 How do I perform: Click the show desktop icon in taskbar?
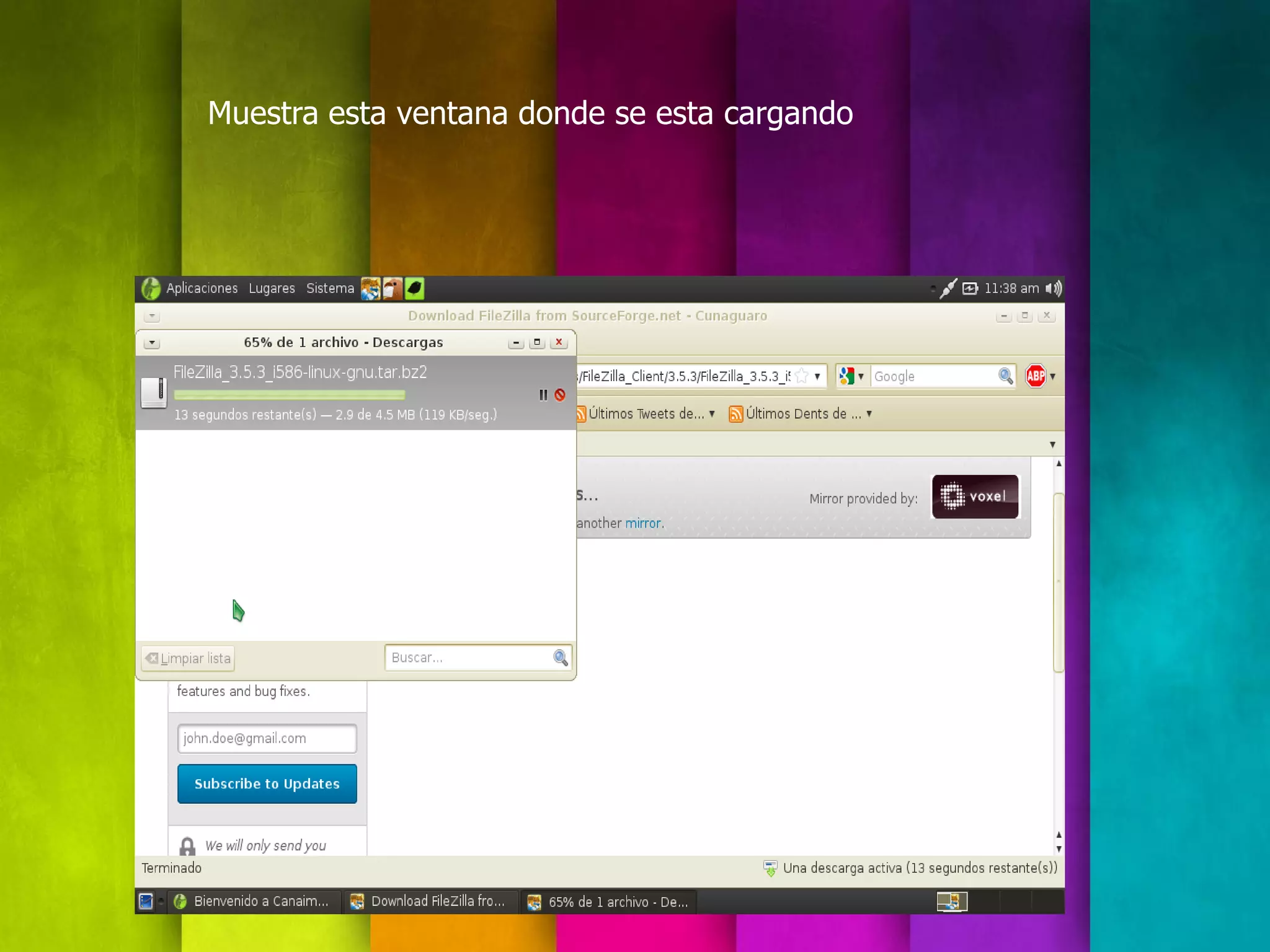tap(146, 901)
